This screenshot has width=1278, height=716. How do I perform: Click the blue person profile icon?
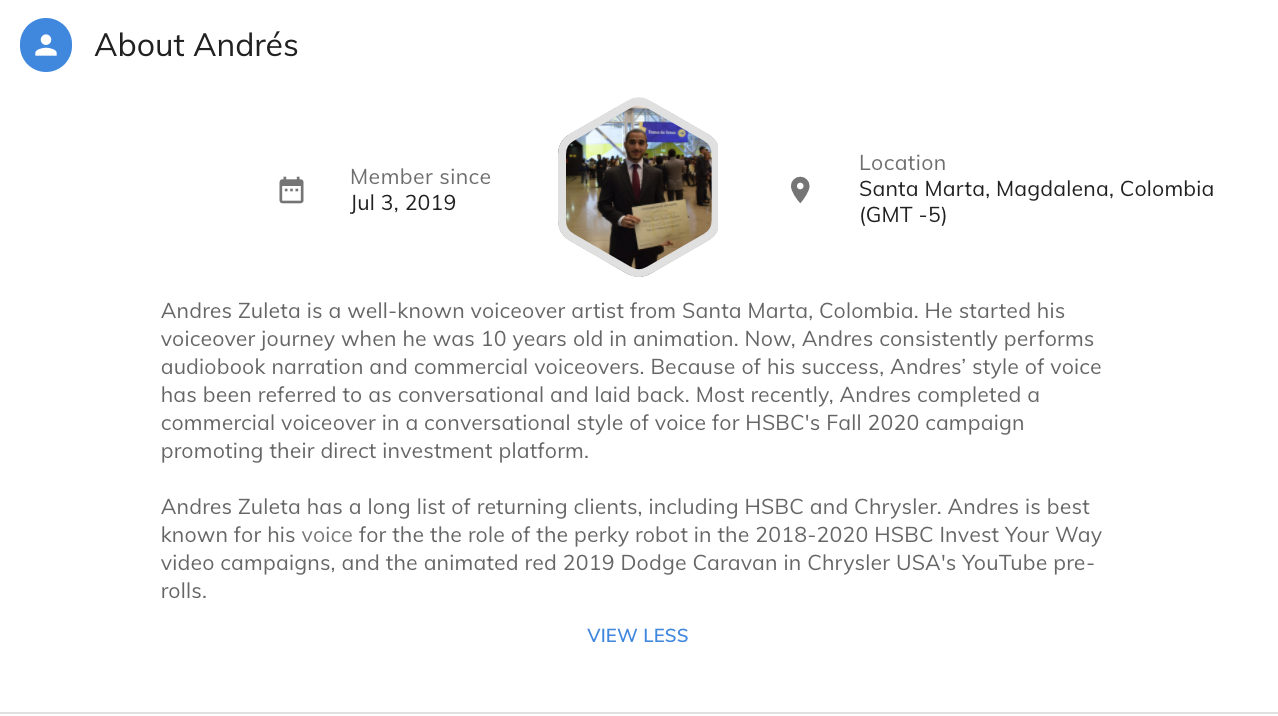click(x=46, y=45)
